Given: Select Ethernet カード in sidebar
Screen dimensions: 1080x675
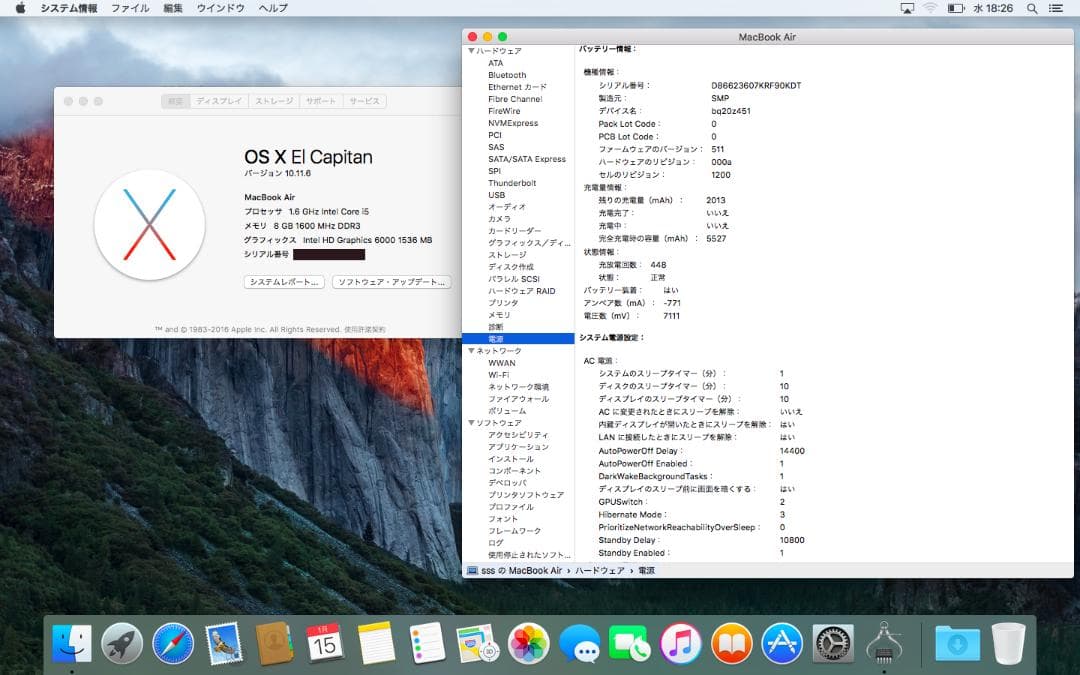Looking at the screenshot, I should tap(517, 87).
